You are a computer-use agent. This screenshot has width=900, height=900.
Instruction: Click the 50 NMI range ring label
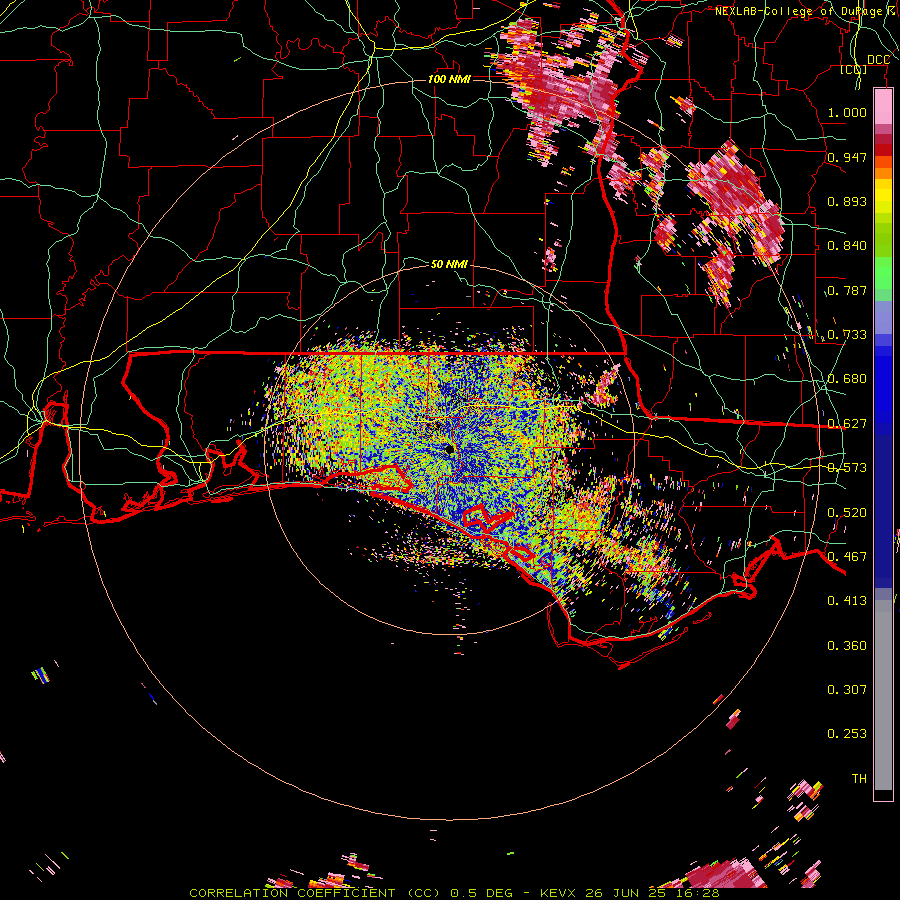click(x=449, y=264)
